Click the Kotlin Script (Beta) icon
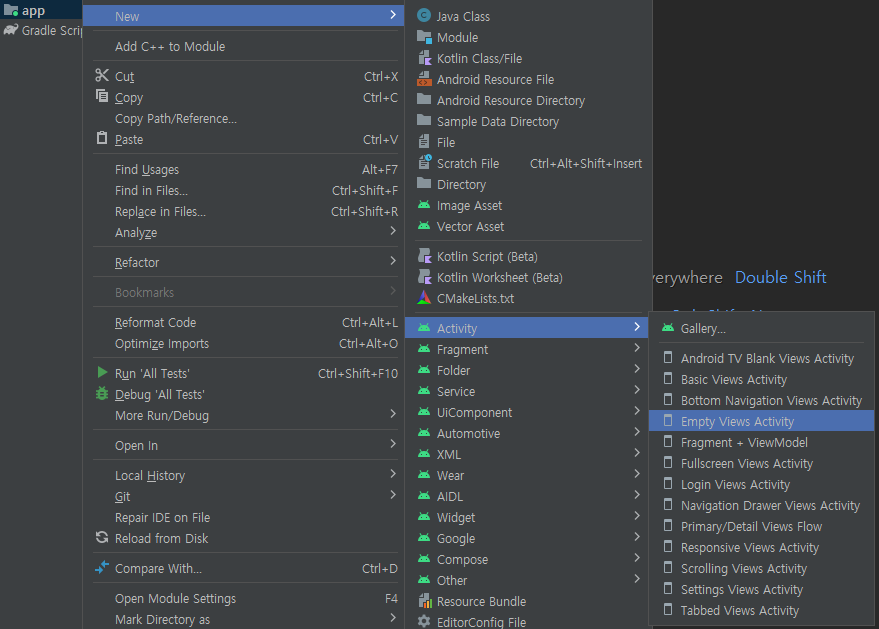Viewport: 879px width, 629px height. (x=424, y=256)
